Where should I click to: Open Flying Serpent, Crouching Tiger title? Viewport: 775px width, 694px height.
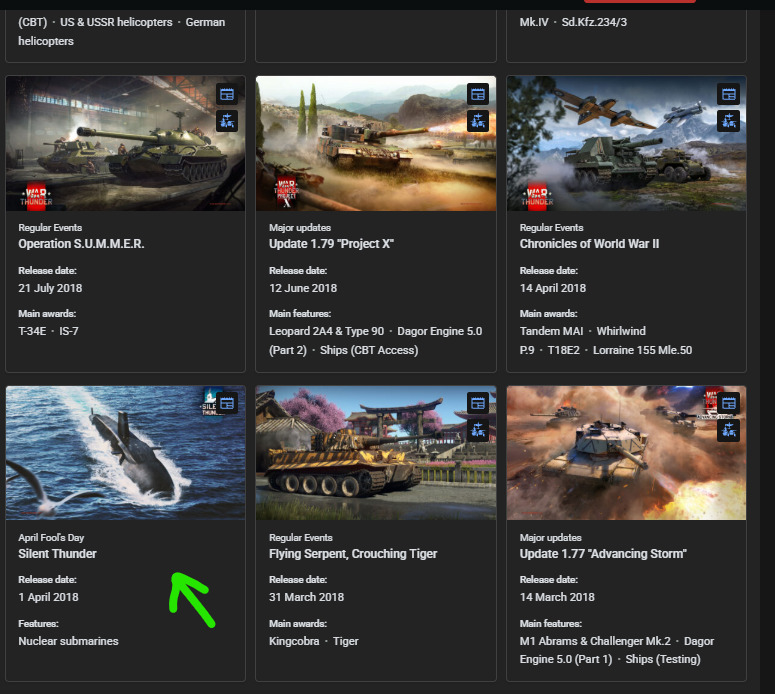tap(353, 554)
